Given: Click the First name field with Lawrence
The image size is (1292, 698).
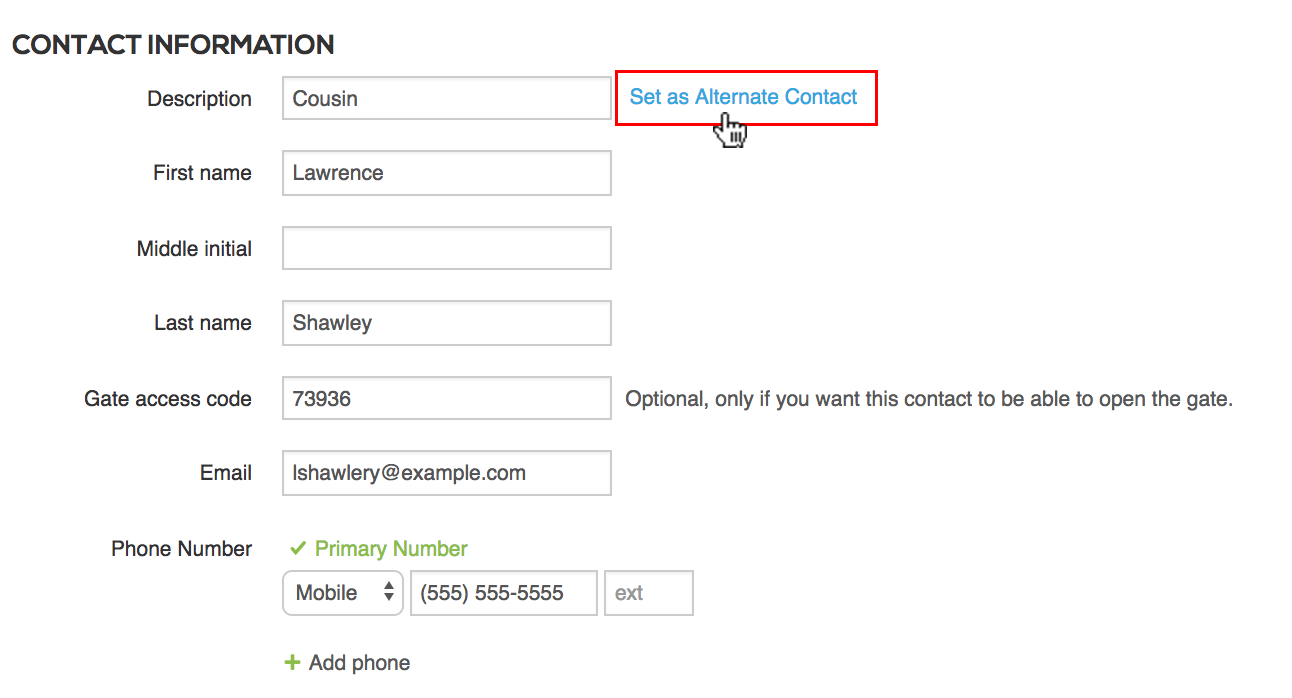Looking at the screenshot, I should tap(446, 173).
